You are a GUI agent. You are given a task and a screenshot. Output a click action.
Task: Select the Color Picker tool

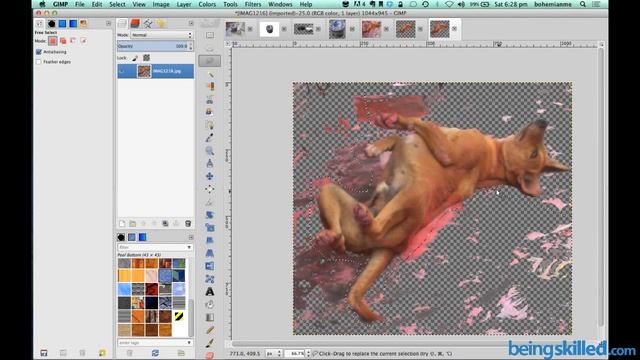tap(210, 138)
